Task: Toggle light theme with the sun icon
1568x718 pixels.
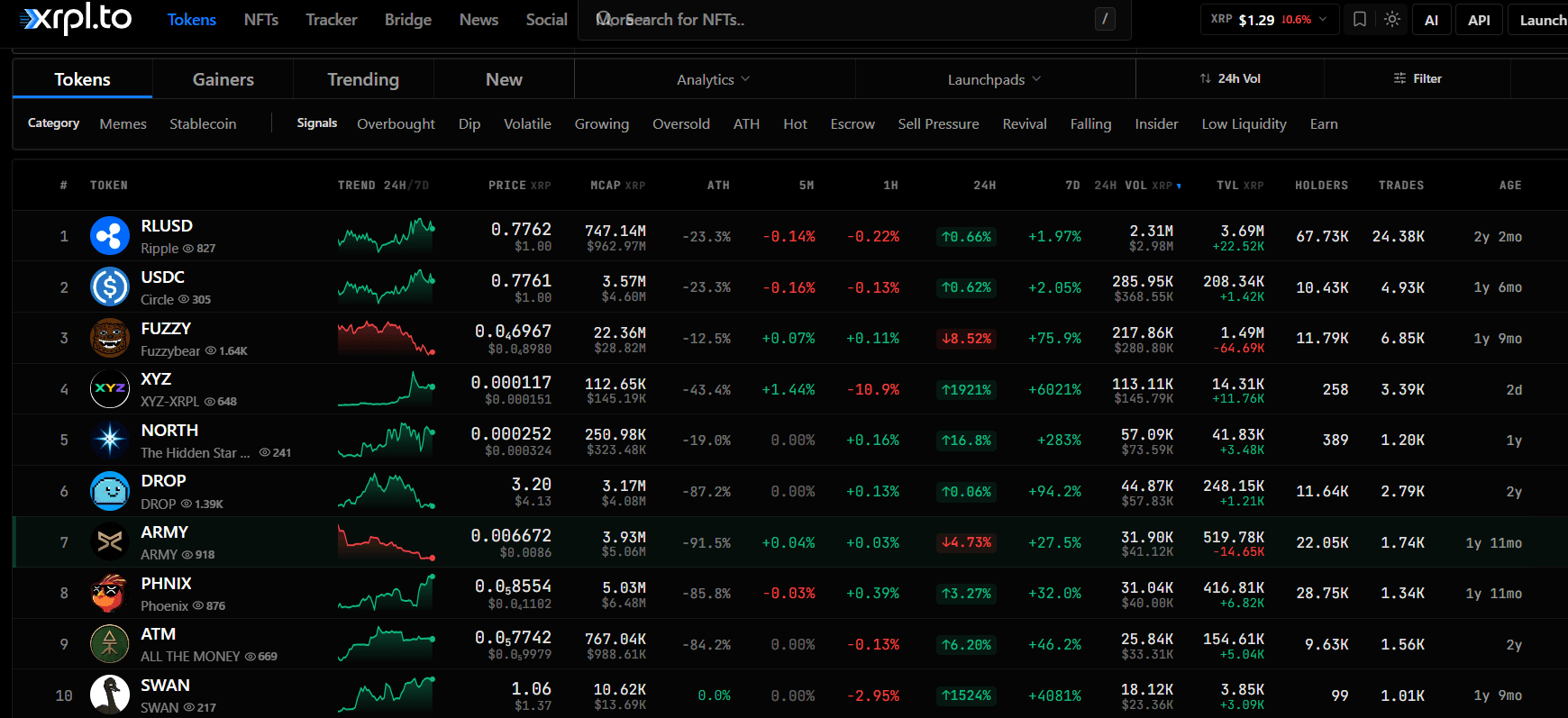Action: [x=1392, y=19]
